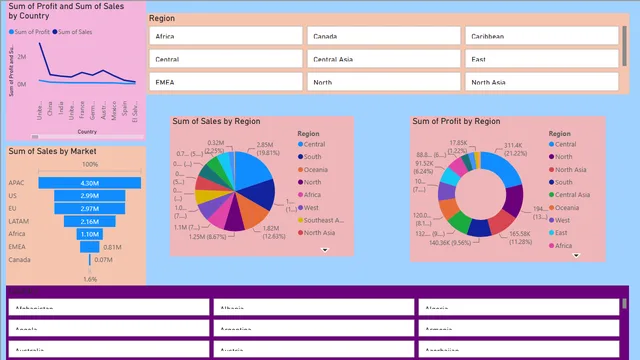
Task: Select Caribbean in the Region slicer
Action: point(542,36)
